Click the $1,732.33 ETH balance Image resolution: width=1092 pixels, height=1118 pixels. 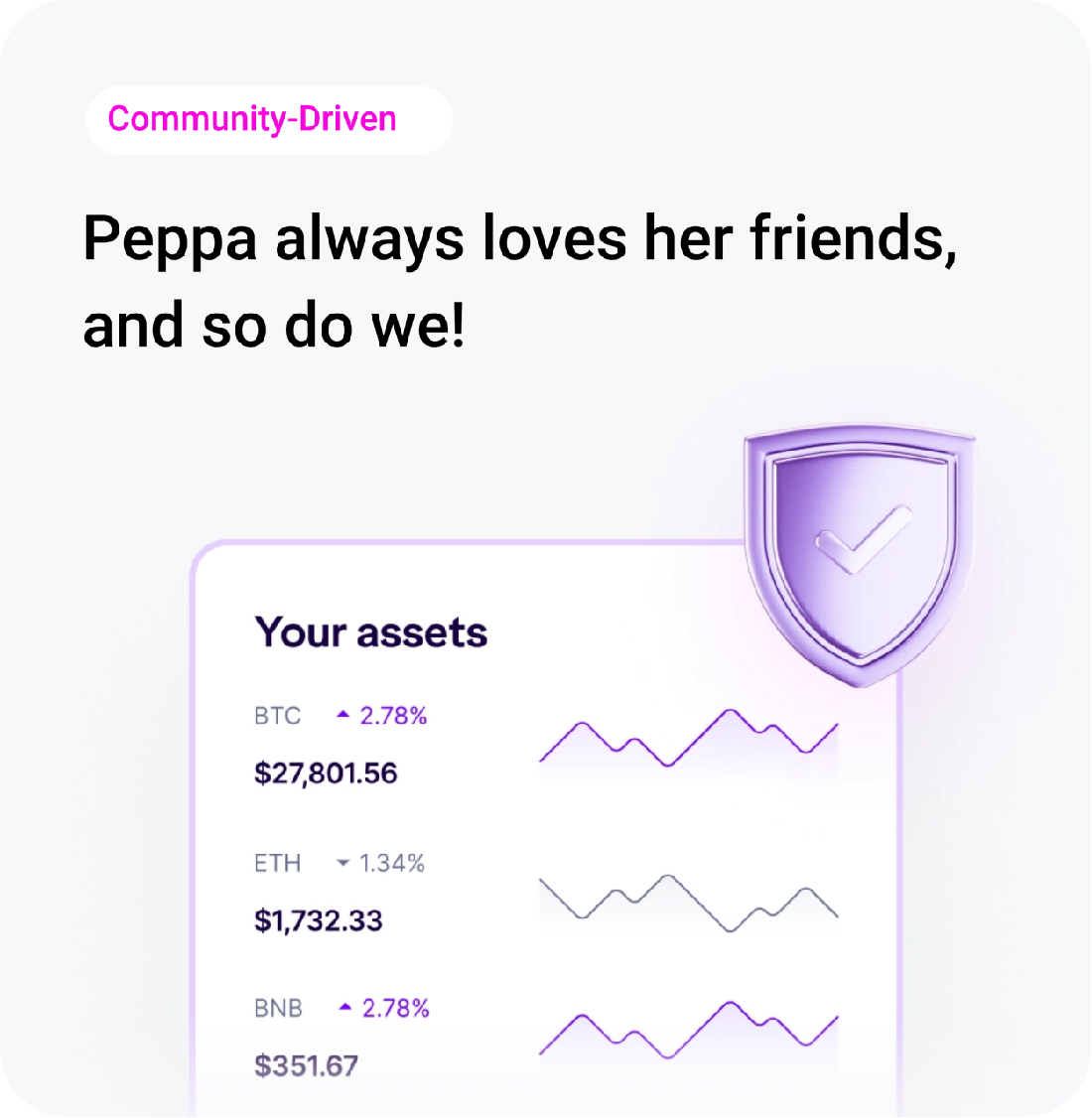pyautogui.click(x=319, y=921)
